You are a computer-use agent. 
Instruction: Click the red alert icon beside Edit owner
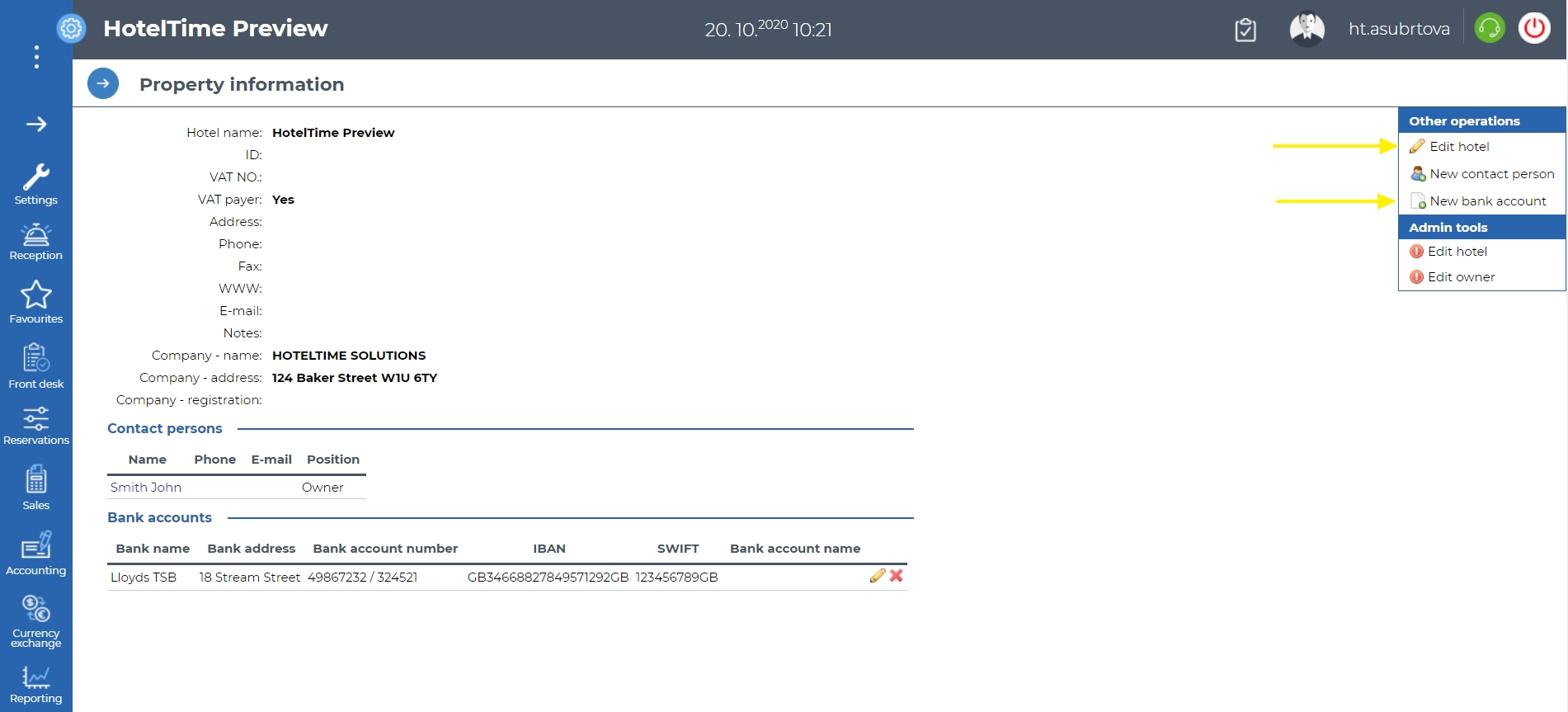coord(1416,276)
